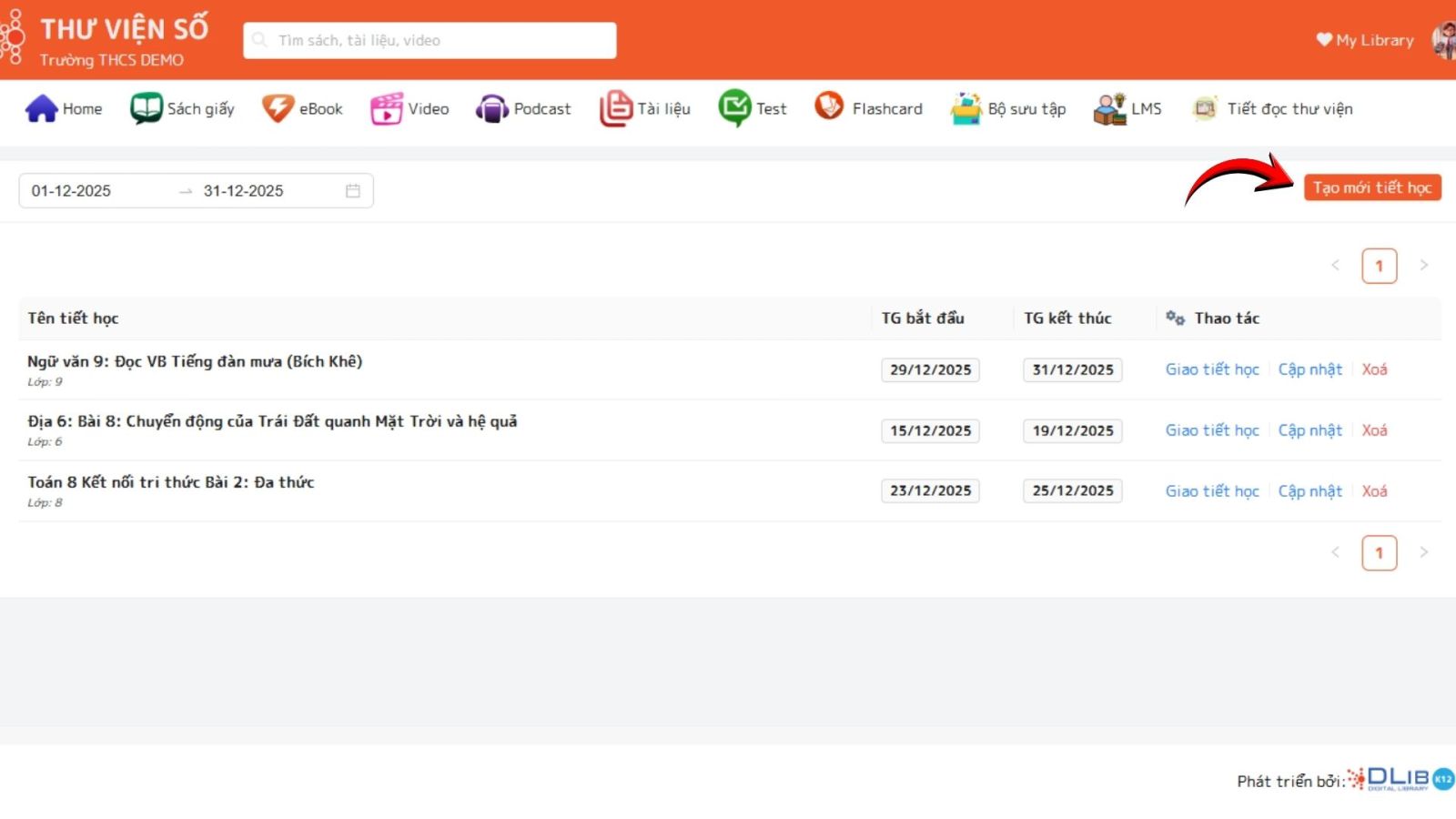Select the Test checkmark icon
1456x819 pixels.
tap(734, 108)
